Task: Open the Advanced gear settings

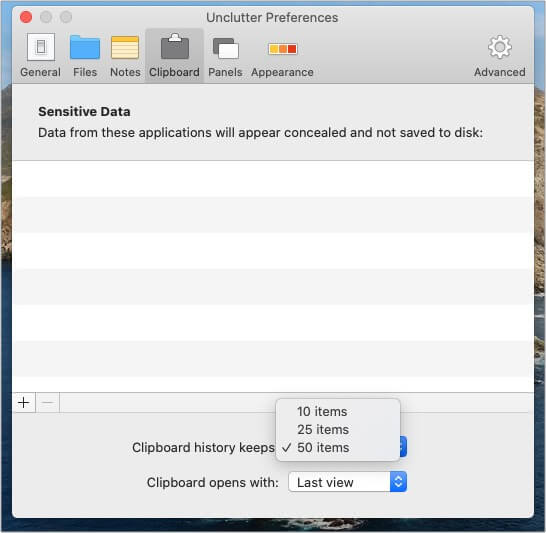Action: click(499, 56)
